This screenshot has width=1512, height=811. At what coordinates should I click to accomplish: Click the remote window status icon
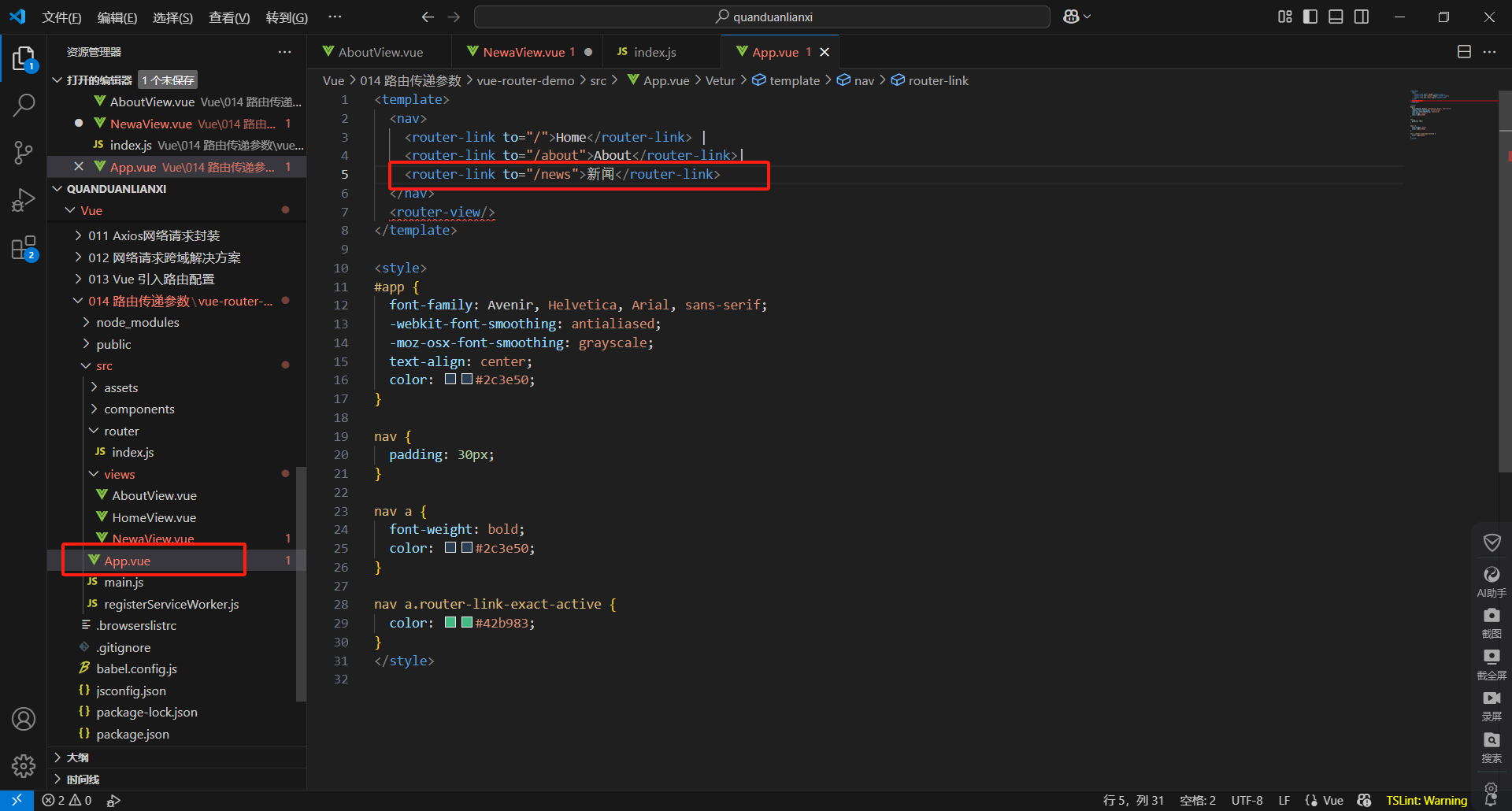coord(17,800)
